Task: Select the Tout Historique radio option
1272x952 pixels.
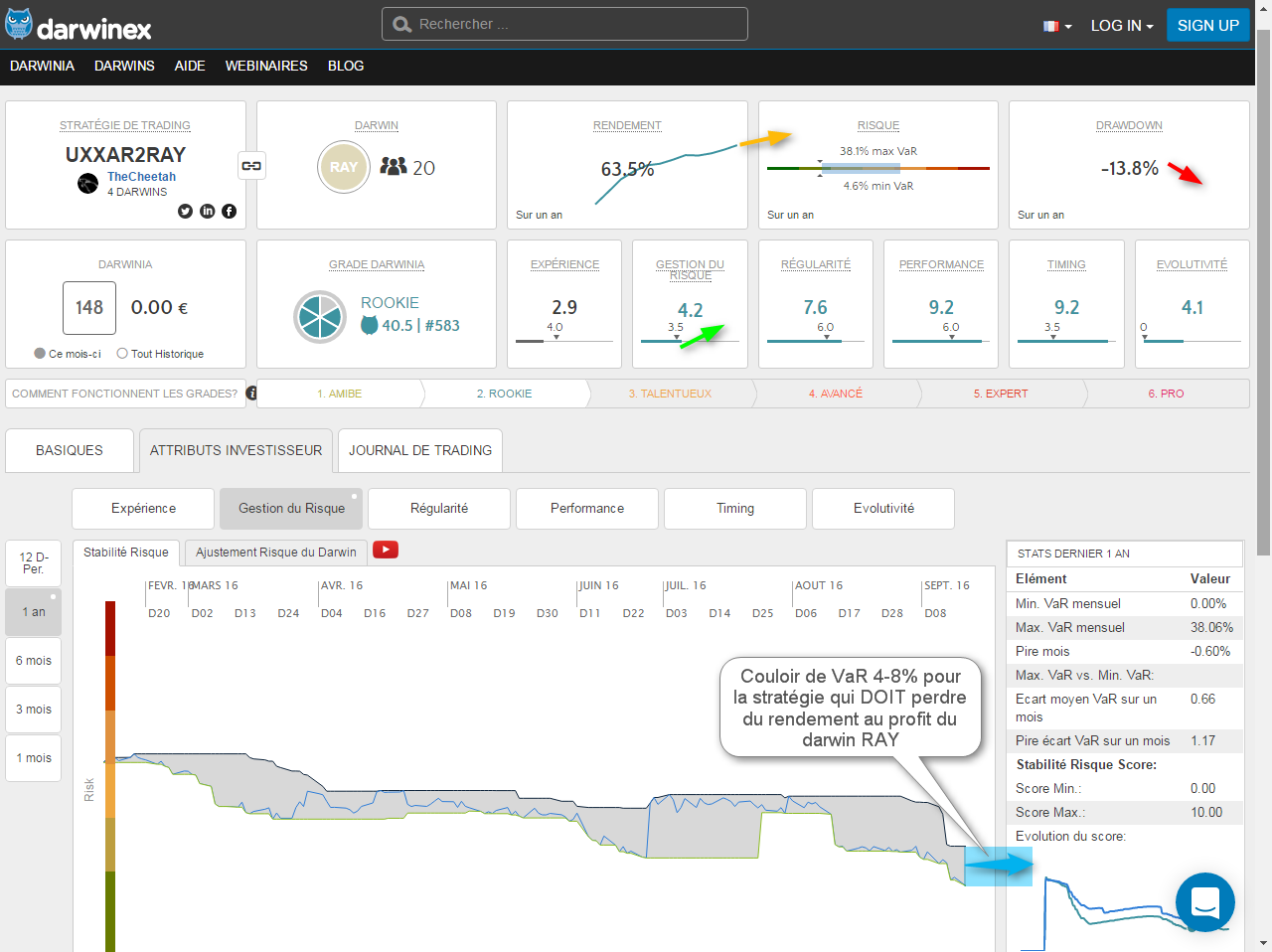Action: click(x=122, y=354)
